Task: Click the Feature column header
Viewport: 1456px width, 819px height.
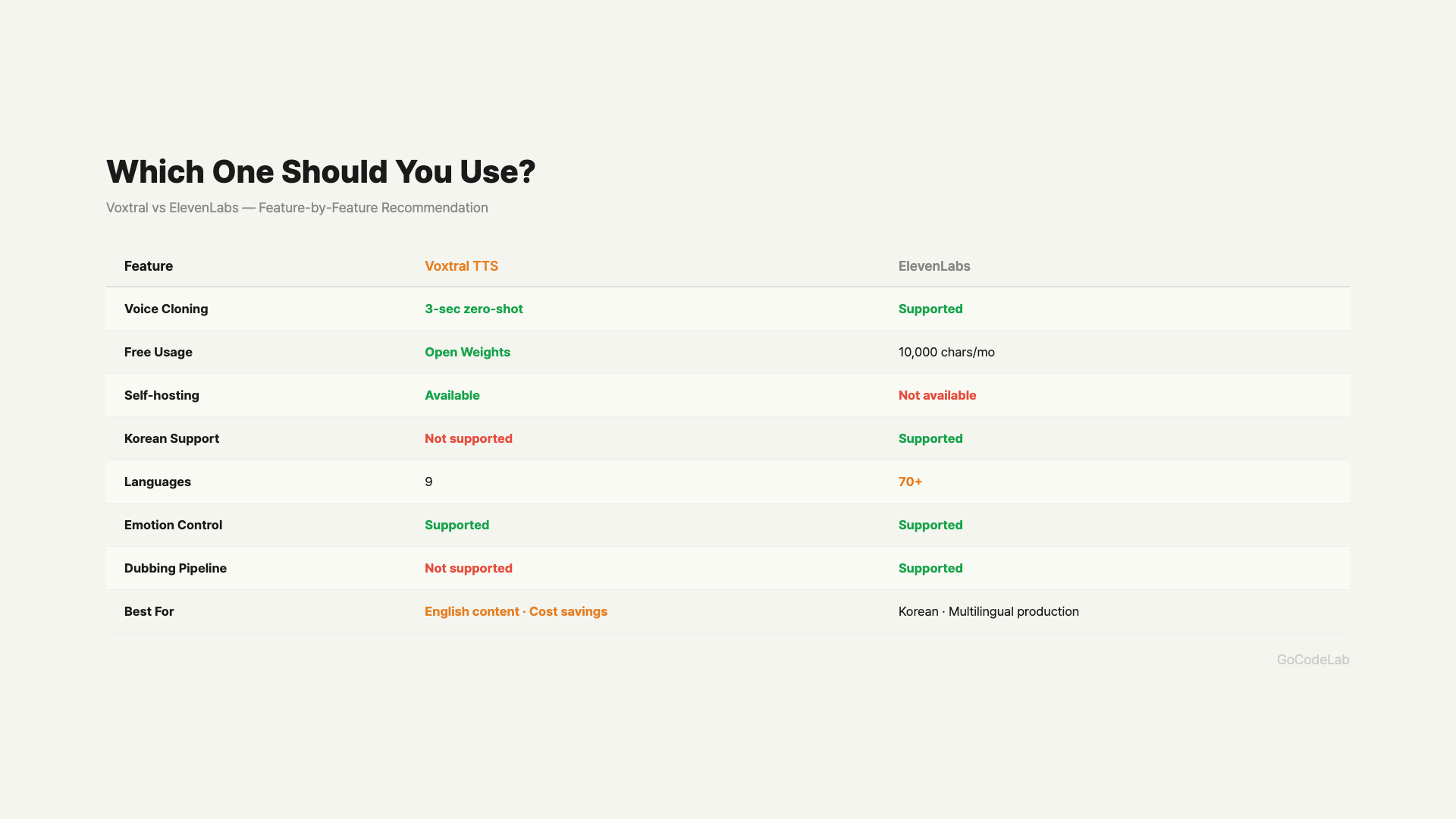Action: click(x=149, y=266)
